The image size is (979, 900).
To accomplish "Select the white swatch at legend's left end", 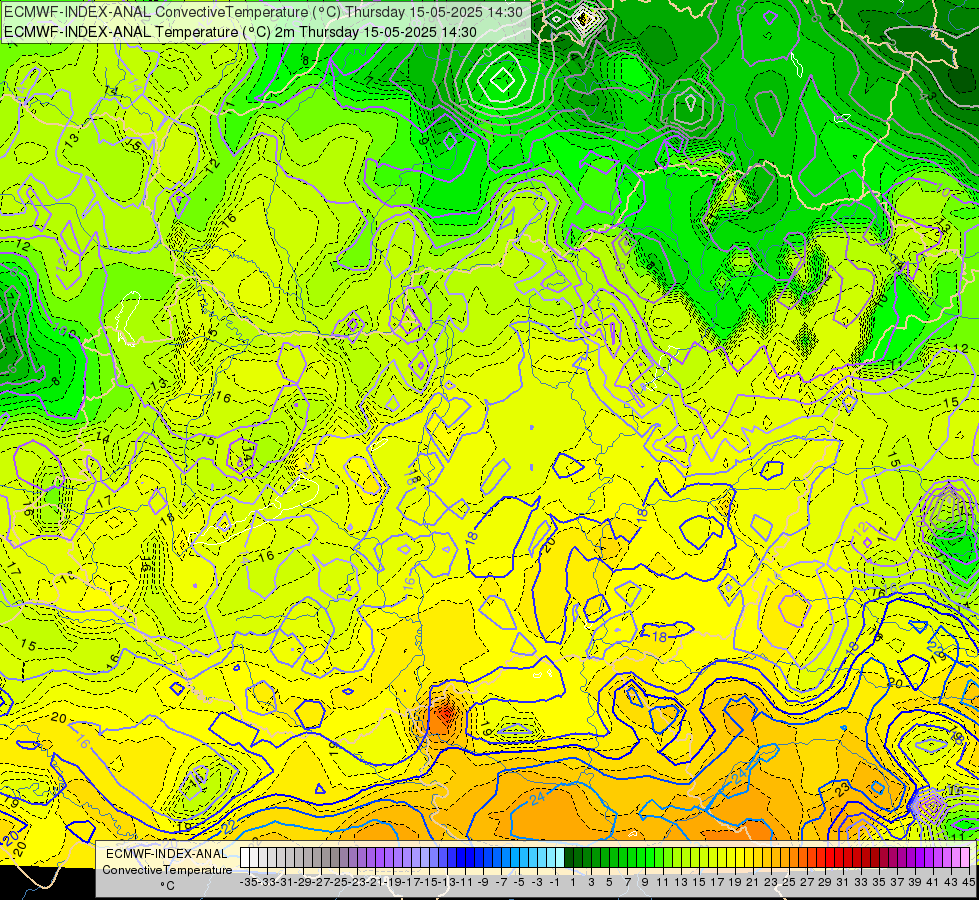I will (x=245, y=858).
